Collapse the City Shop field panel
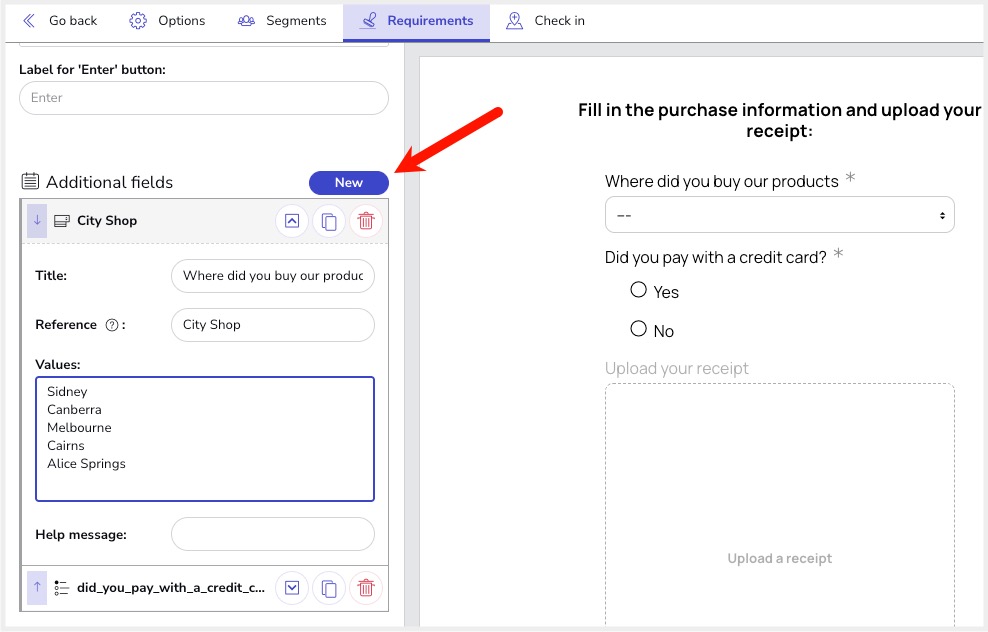The image size is (988, 632). [x=292, y=221]
